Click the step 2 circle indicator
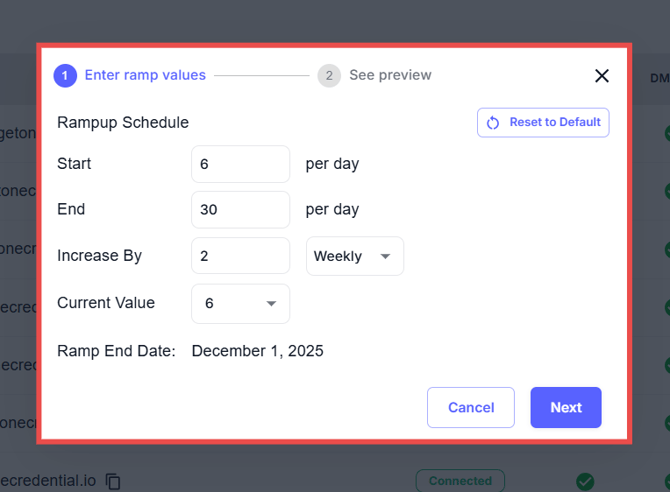The width and height of the screenshot is (670, 492). click(329, 75)
